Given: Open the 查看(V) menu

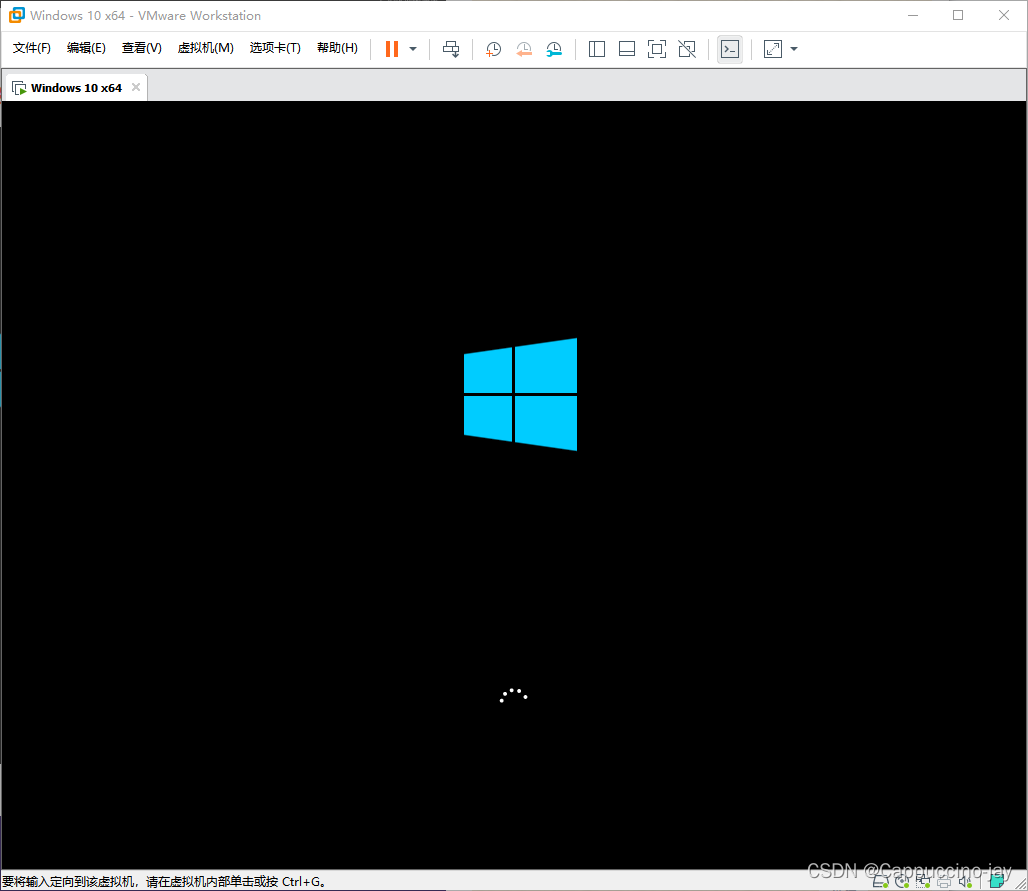Looking at the screenshot, I should pos(142,48).
